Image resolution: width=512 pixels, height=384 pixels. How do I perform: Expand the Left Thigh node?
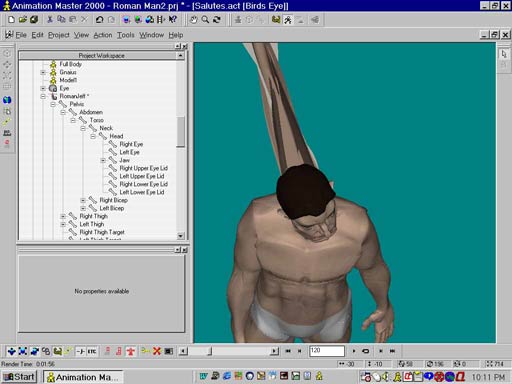(63, 224)
